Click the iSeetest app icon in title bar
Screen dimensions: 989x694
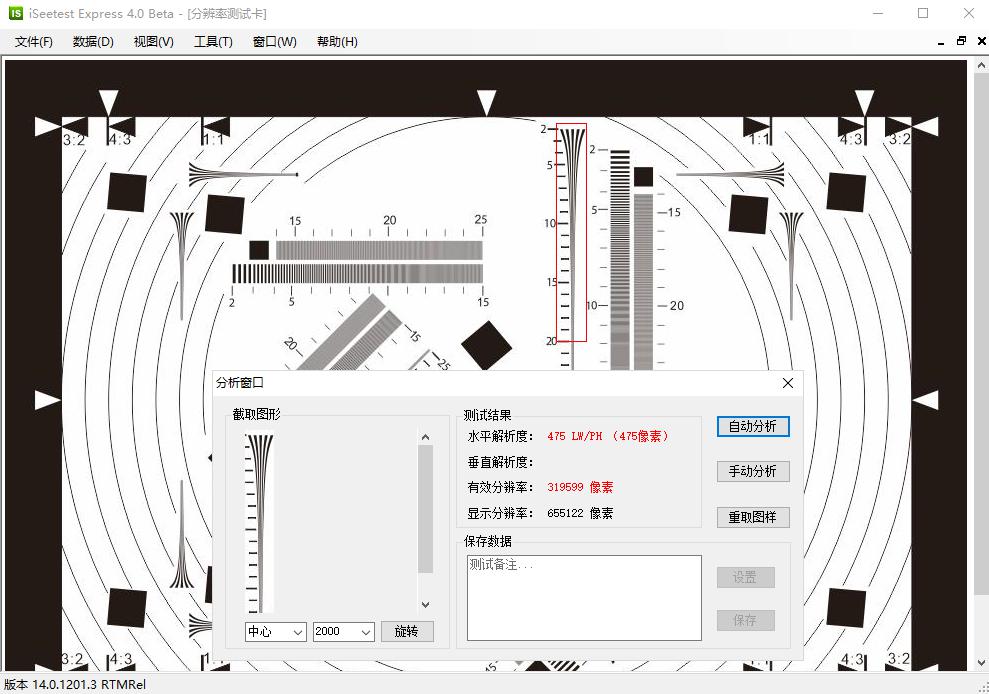(x=16, y=13)
